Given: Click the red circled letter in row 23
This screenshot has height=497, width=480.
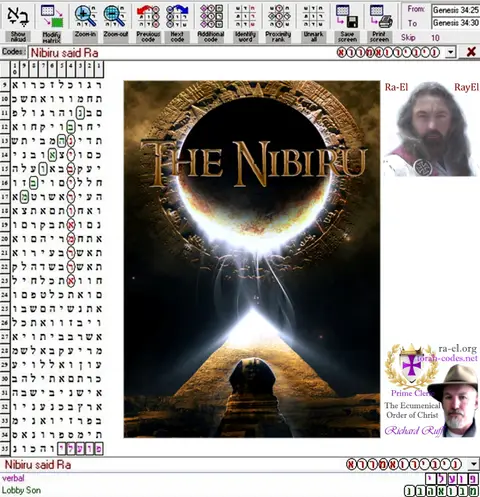Looking at the screenshot, I should click(71, 281).
